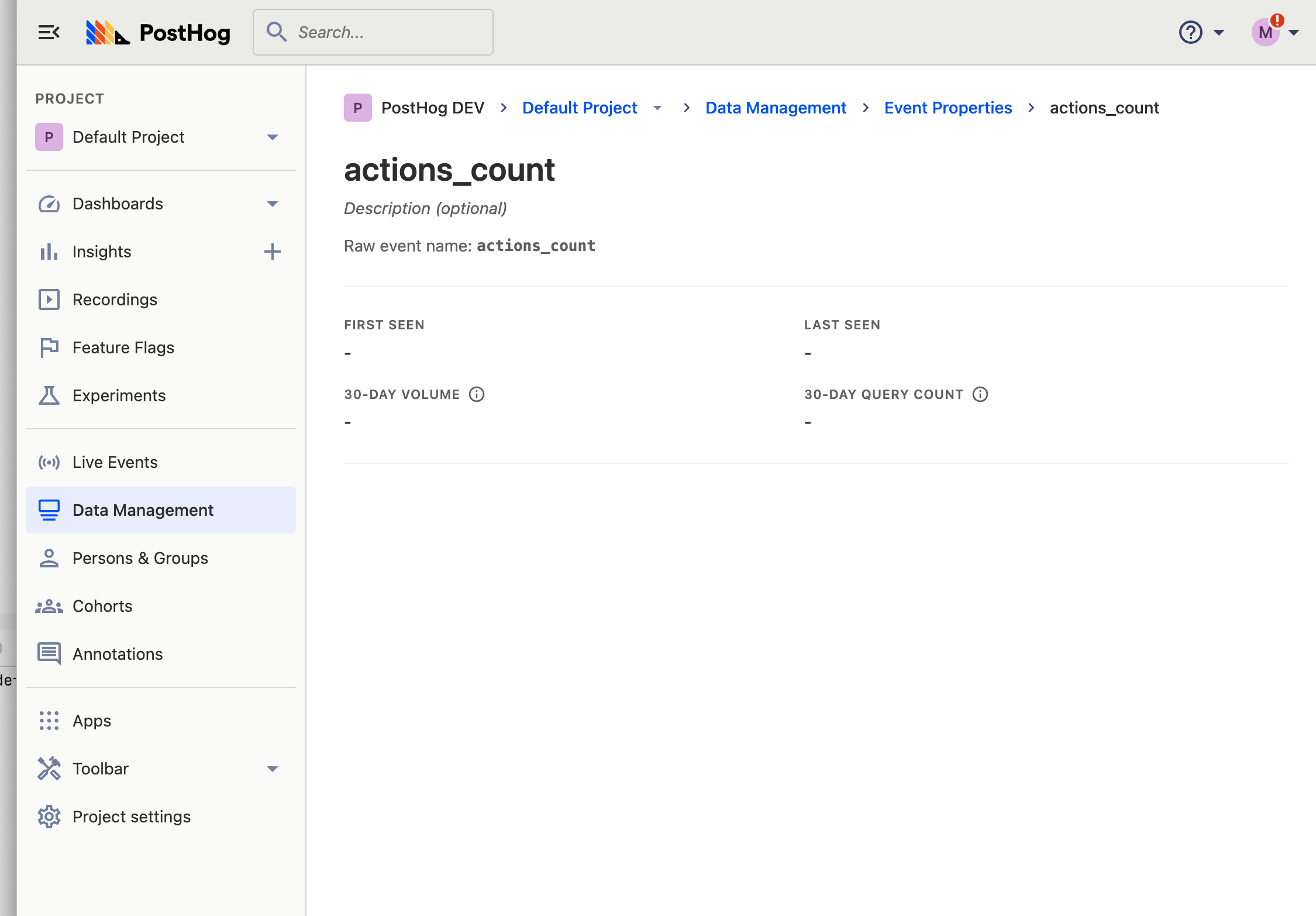Open the help question mark icon
Image resolution: width=1316 pixels, height=916 pixels.
1190,32
